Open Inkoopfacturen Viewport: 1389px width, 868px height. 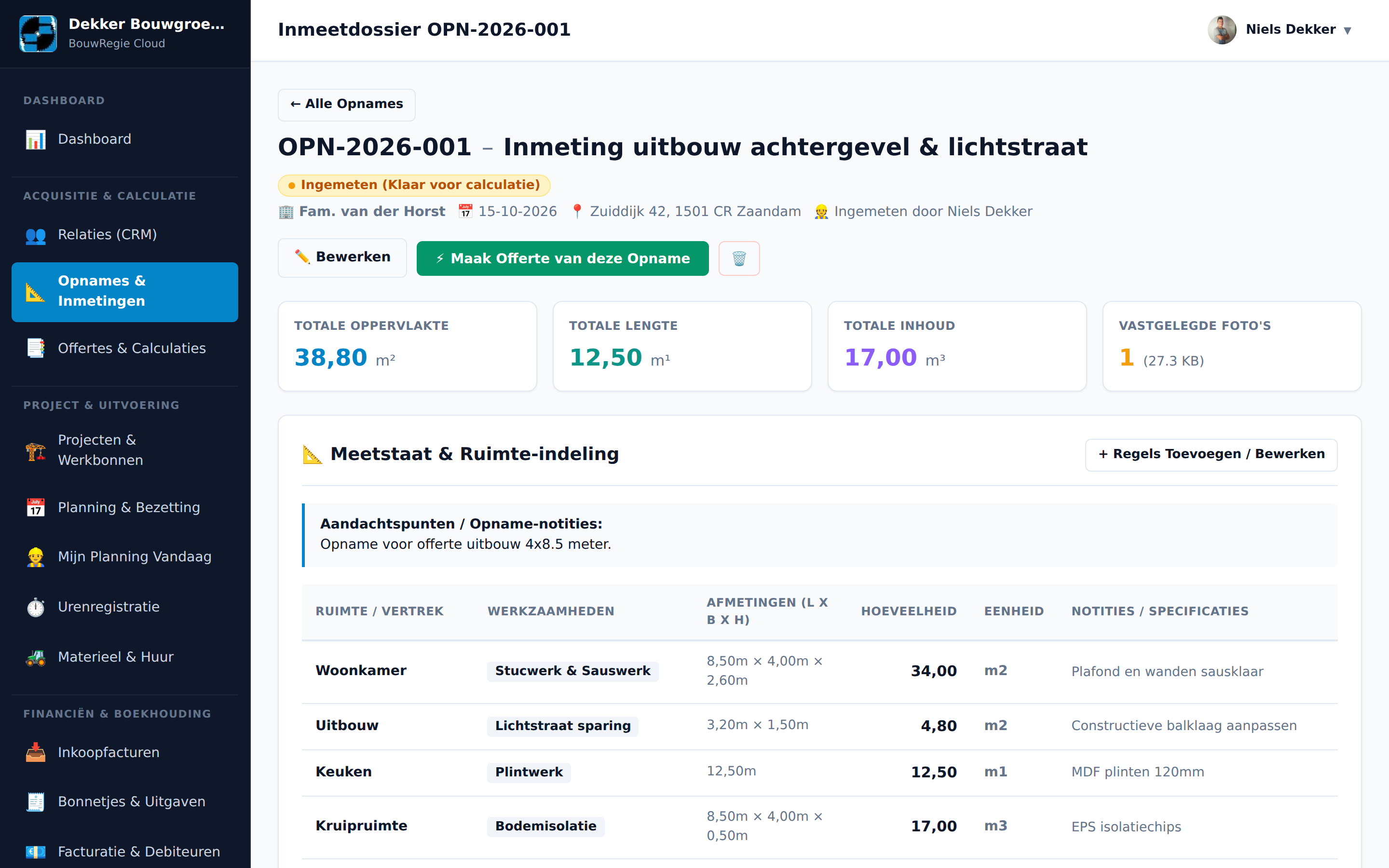pos(124,753)
